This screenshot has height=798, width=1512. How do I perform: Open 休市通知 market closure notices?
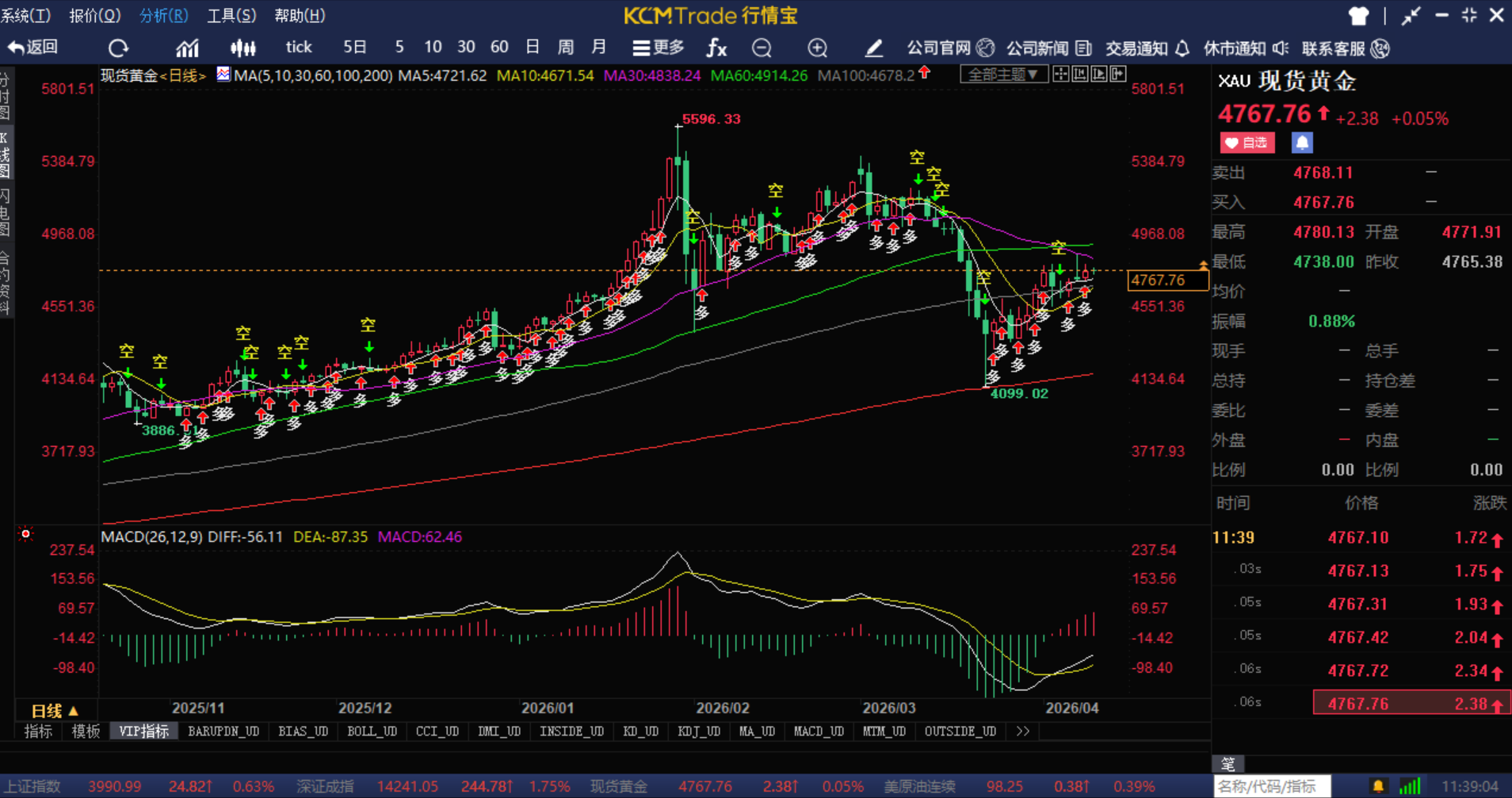(1246, 48)
